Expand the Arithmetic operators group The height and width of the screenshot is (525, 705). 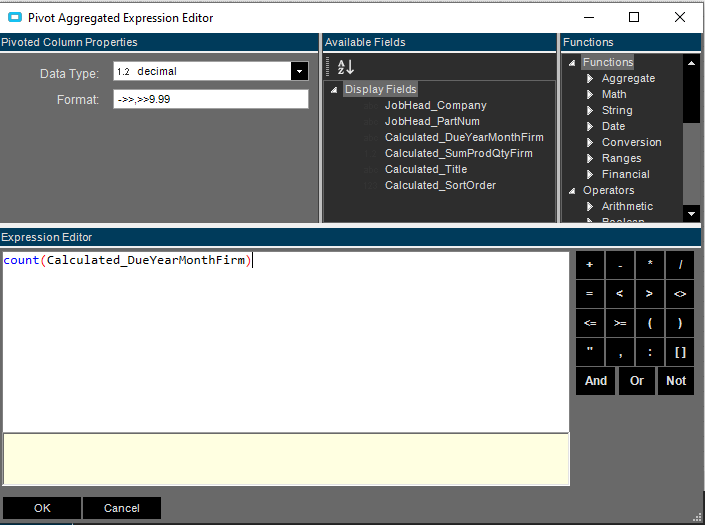coord(590,206)
